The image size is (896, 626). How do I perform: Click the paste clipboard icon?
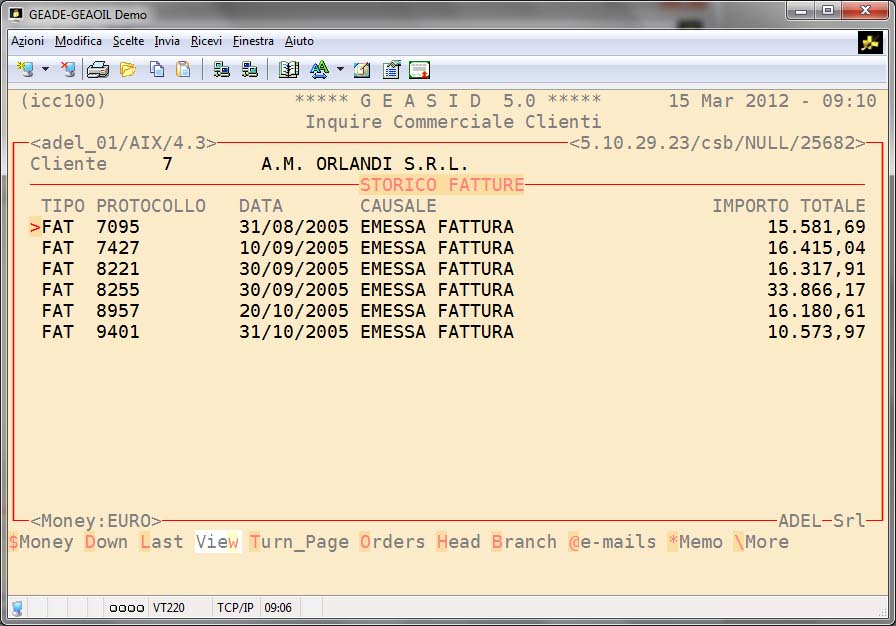point(183,69)
